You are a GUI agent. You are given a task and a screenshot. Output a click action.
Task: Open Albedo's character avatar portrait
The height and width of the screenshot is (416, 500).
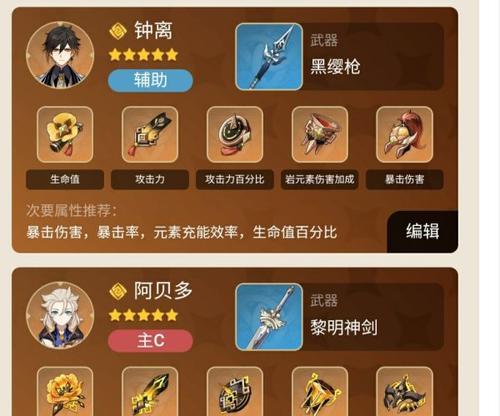point(60,315)
